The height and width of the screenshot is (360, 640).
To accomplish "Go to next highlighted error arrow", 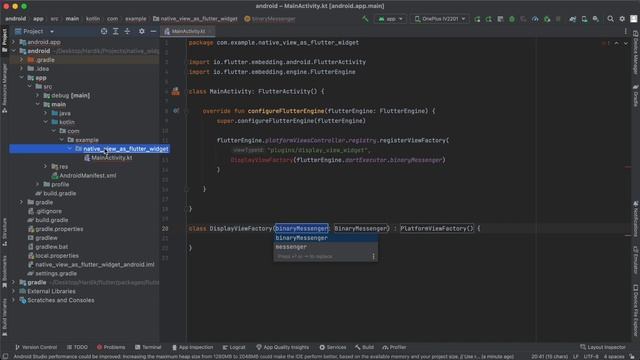I will [x=626, y=43].
